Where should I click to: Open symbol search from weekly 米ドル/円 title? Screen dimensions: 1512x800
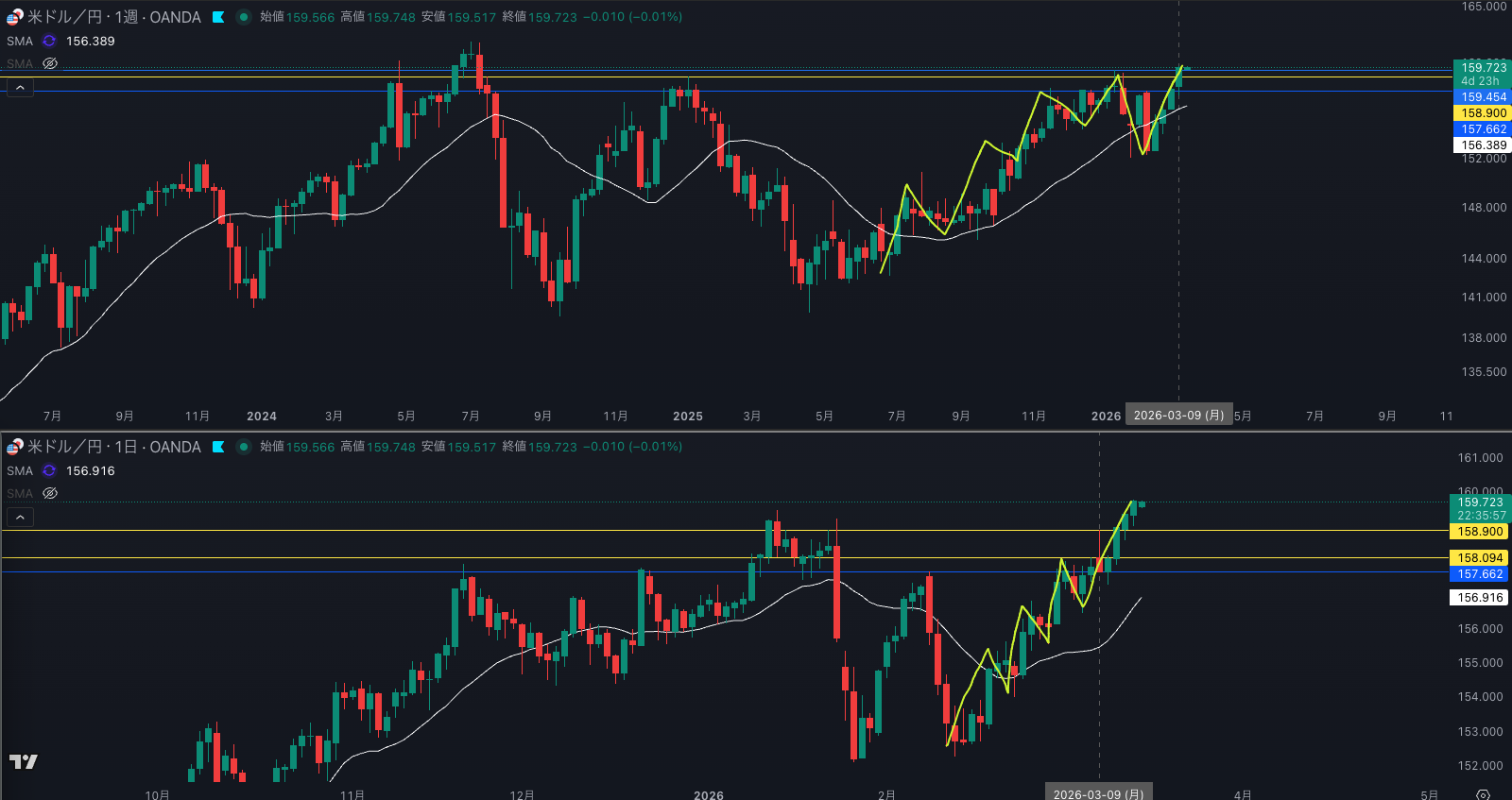coord(113,17)
